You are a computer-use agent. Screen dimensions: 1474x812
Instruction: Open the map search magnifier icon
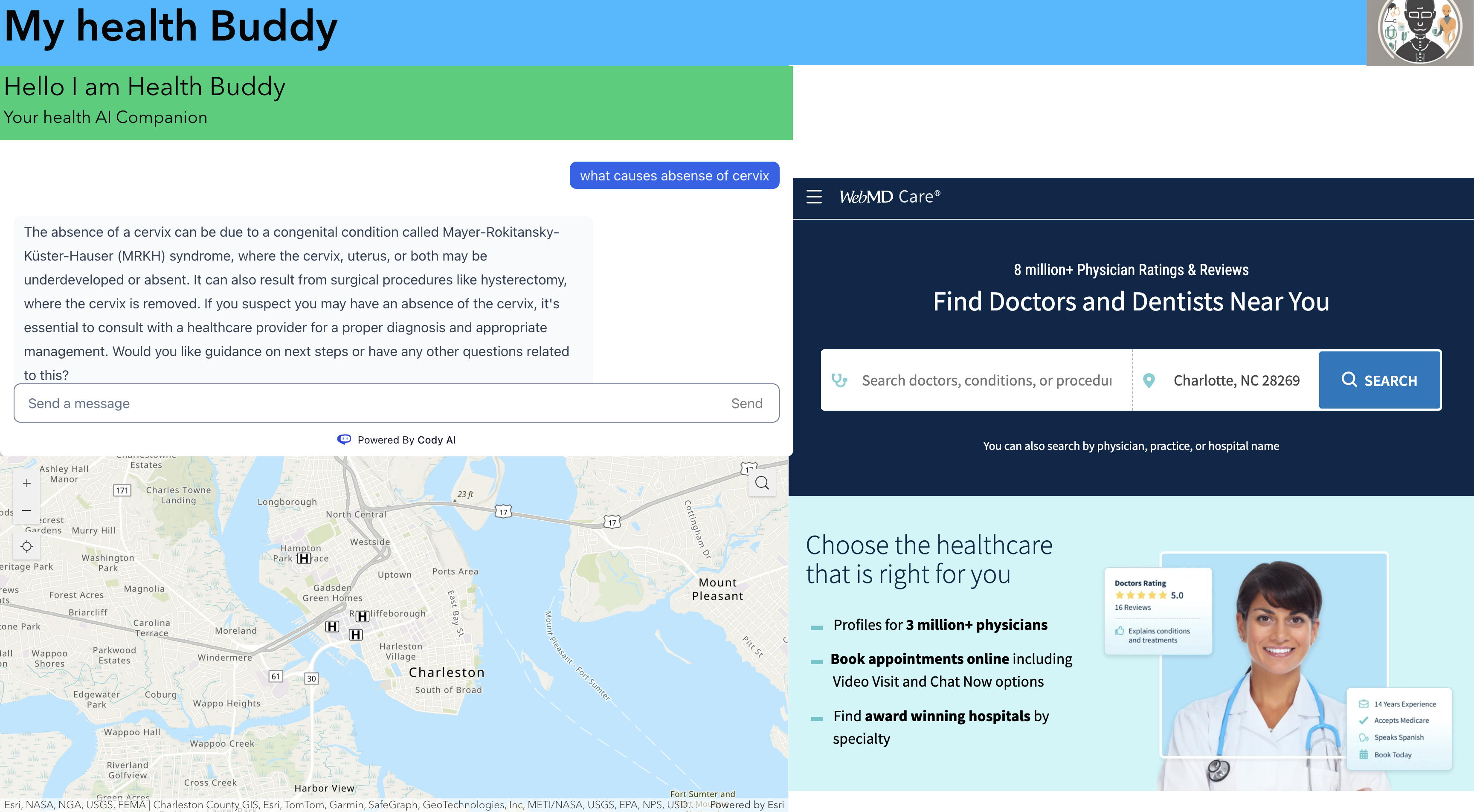pos(762,484)
